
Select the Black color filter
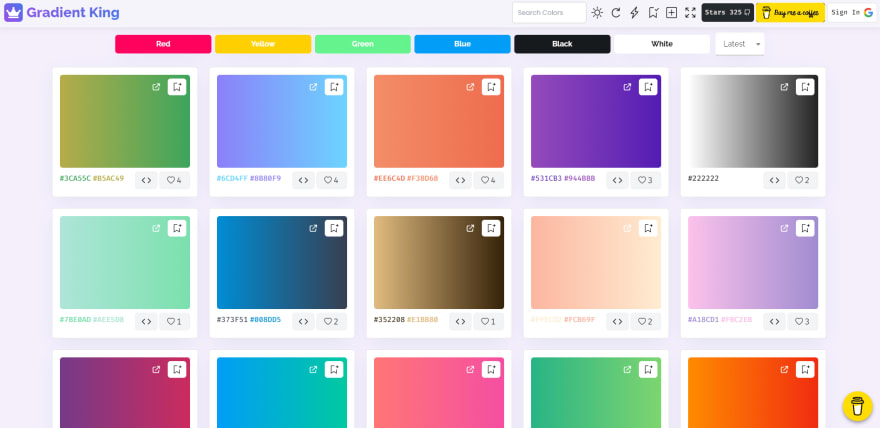tap(562, 44)
